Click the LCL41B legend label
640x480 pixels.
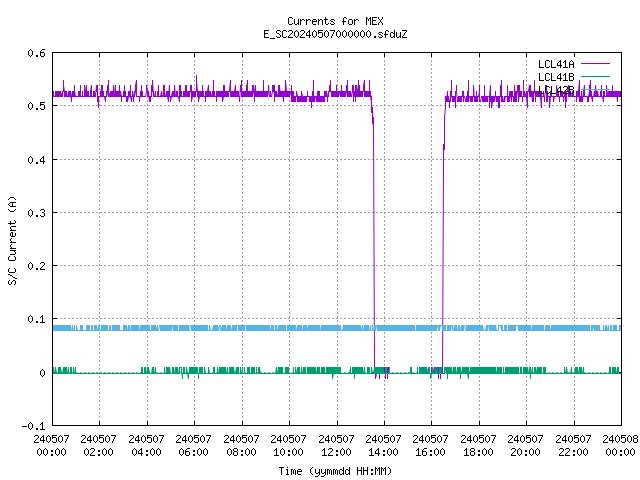556,77
